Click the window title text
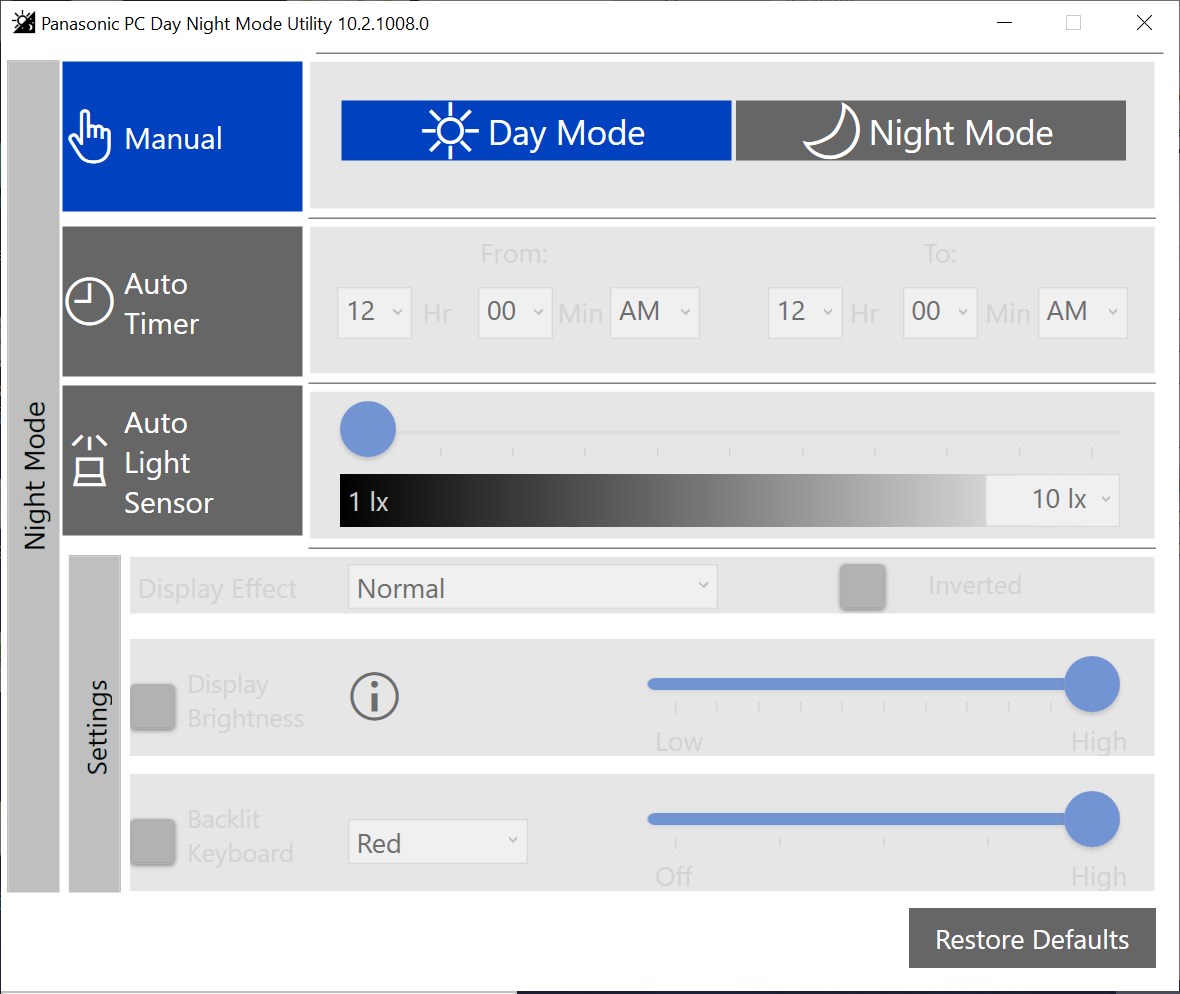Screen dimensions: 1180x994 tap(235, 23)
